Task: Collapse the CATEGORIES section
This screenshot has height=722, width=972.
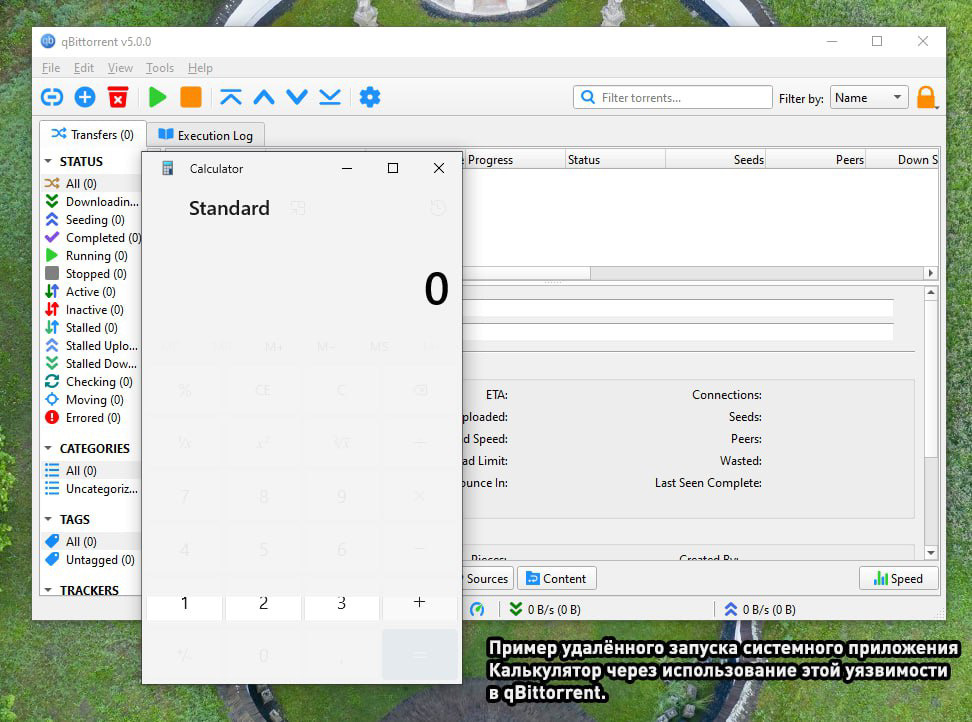Action: [48, 448]
